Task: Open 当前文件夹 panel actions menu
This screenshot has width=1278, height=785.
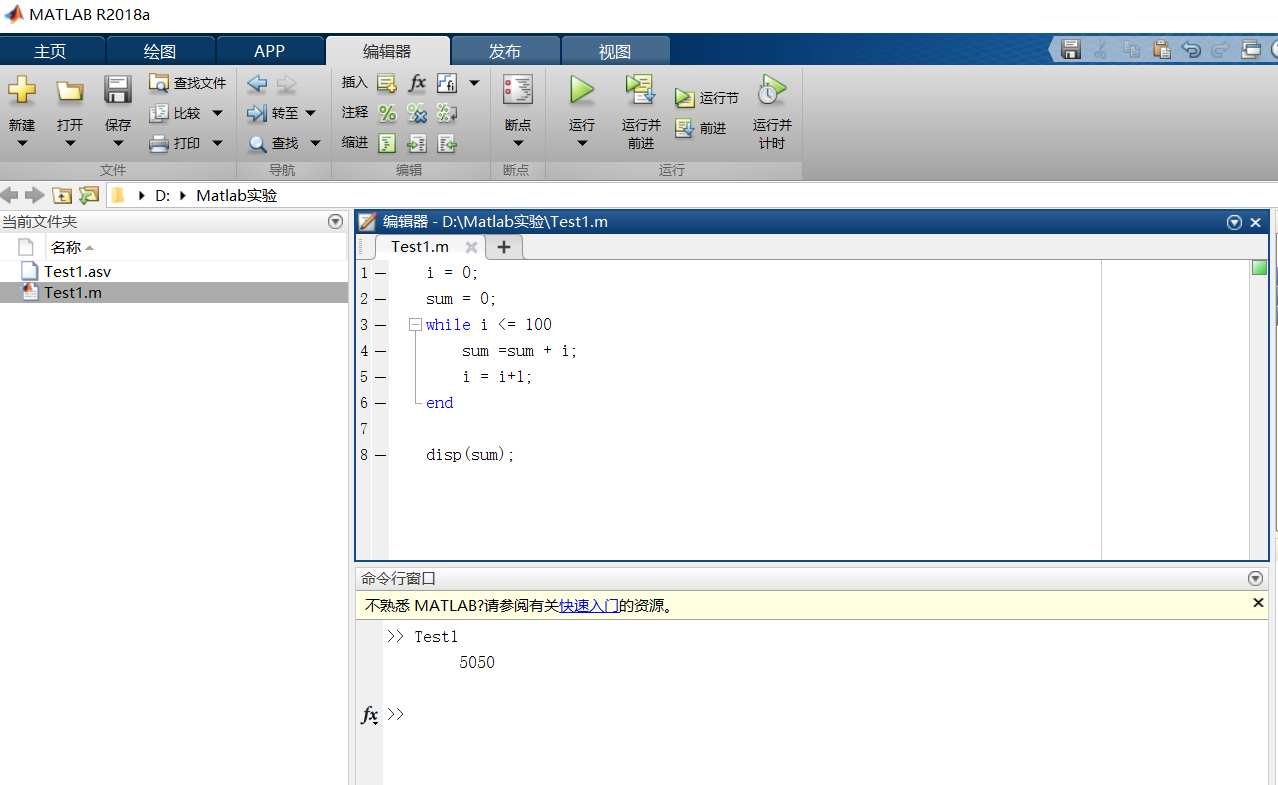Action: [x=335, y=222]
